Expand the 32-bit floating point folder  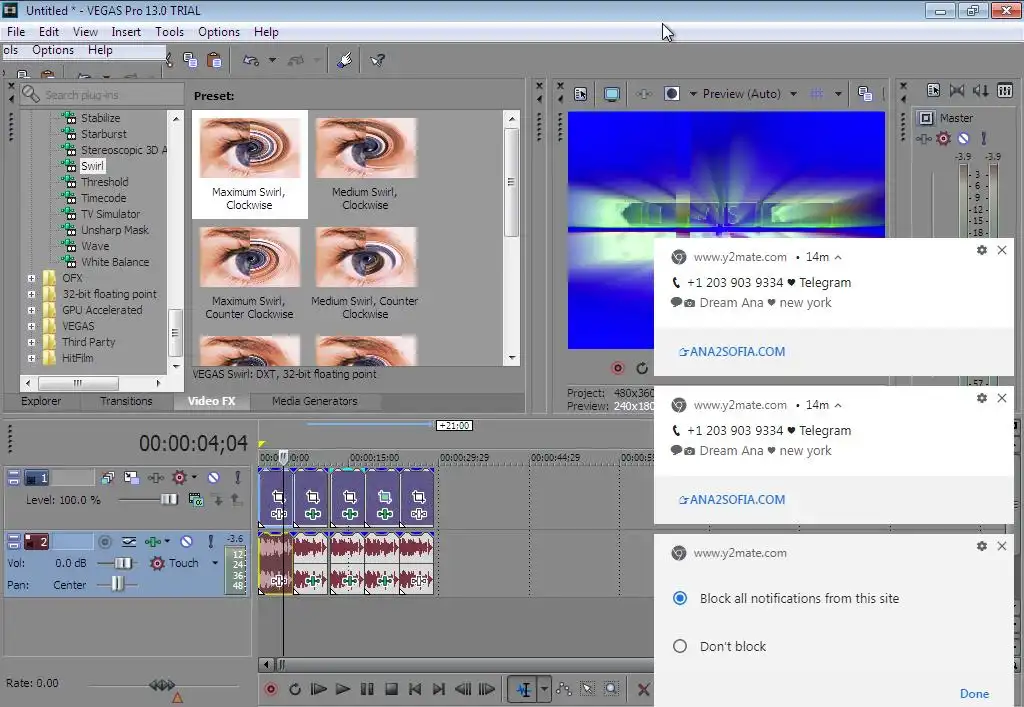click(31, 294)
